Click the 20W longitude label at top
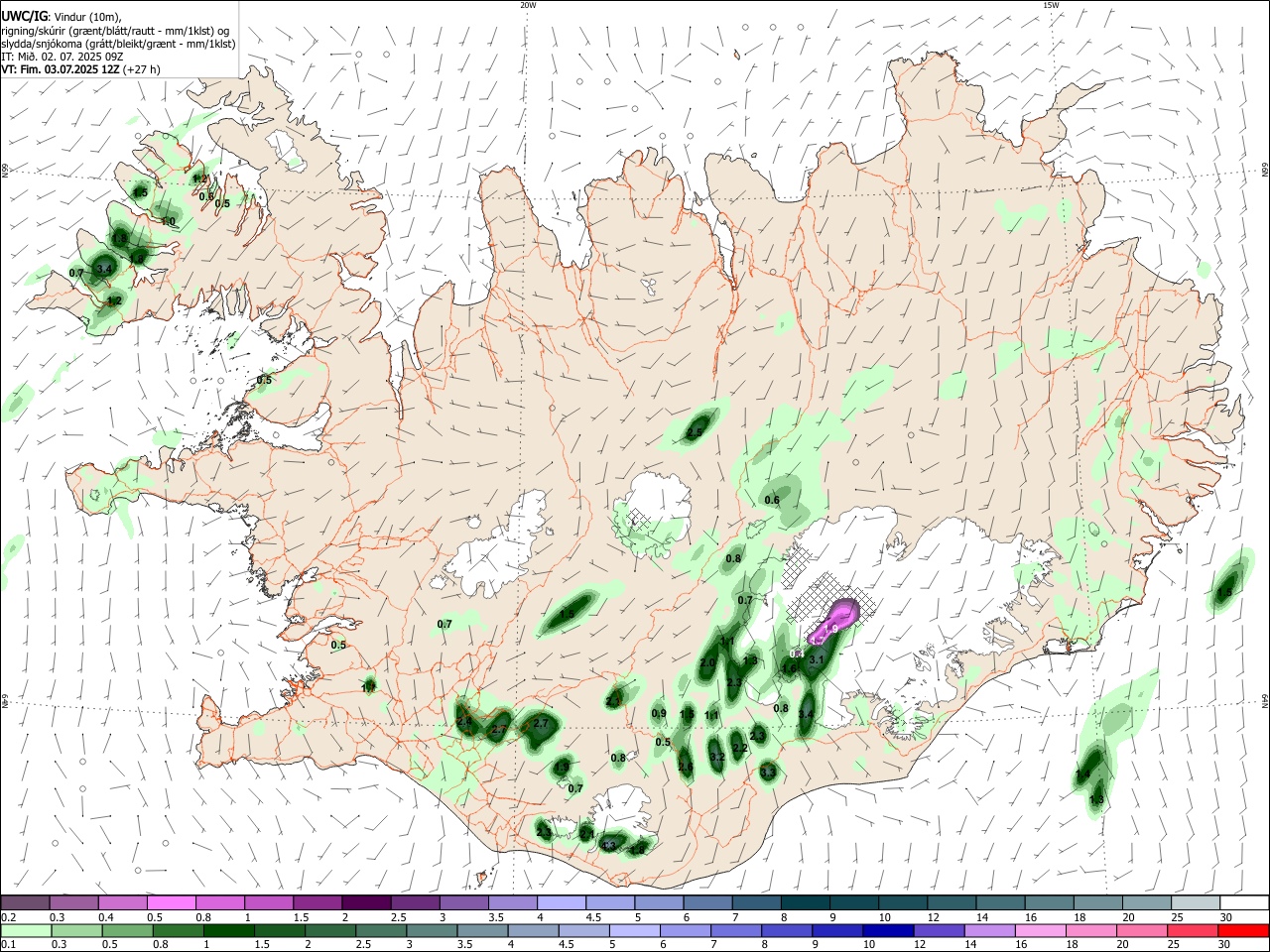Screen dimensions: 1270x952 click(x=528, y=5)
